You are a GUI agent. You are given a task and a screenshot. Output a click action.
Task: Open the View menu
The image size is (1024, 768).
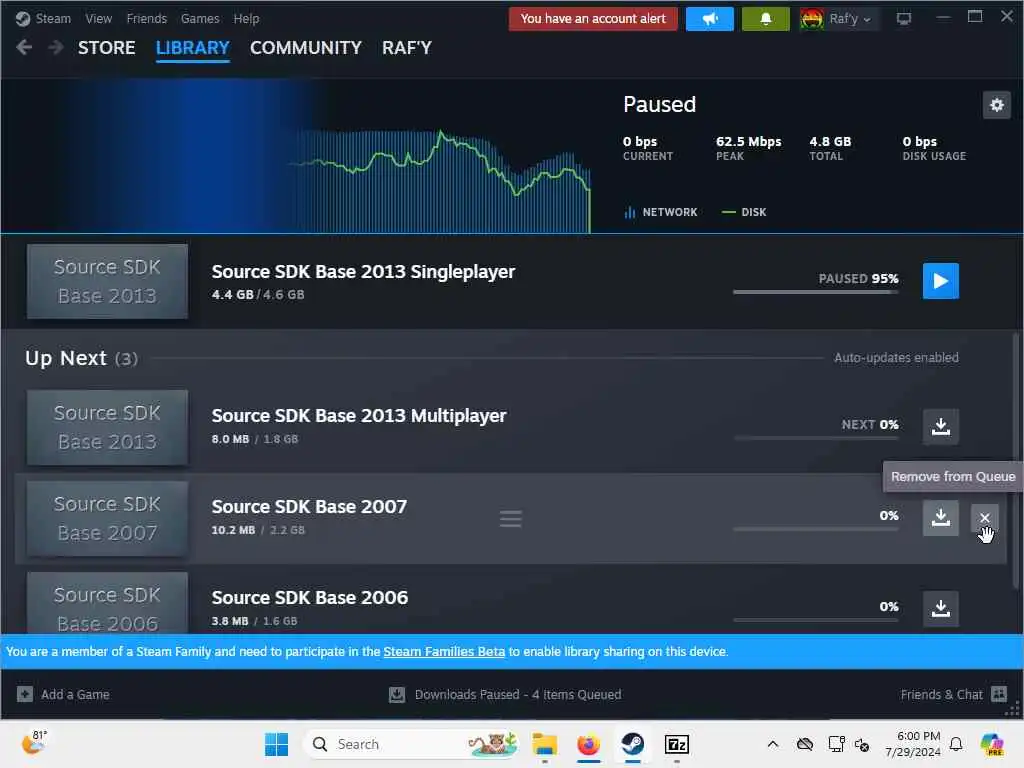pyautogui.click(x=99, y=18)
